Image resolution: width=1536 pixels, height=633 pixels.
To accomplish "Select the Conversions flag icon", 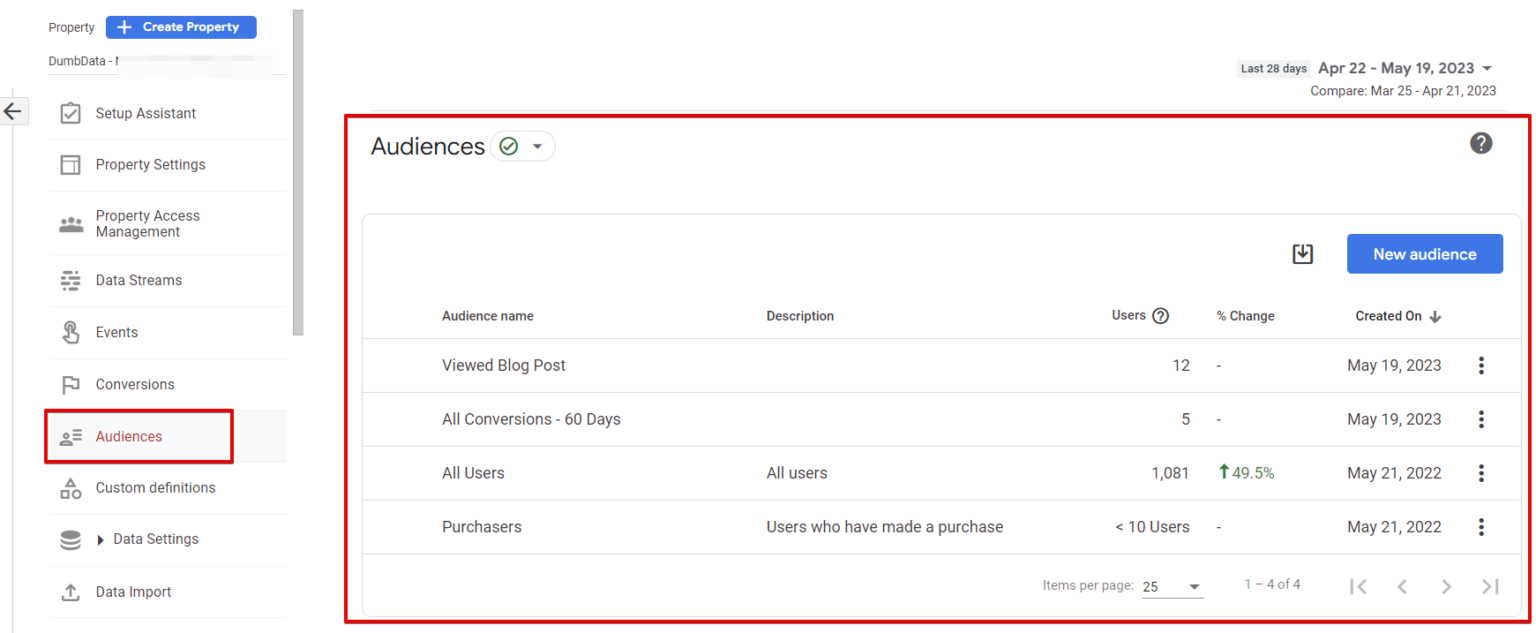I will click(70, 384).
